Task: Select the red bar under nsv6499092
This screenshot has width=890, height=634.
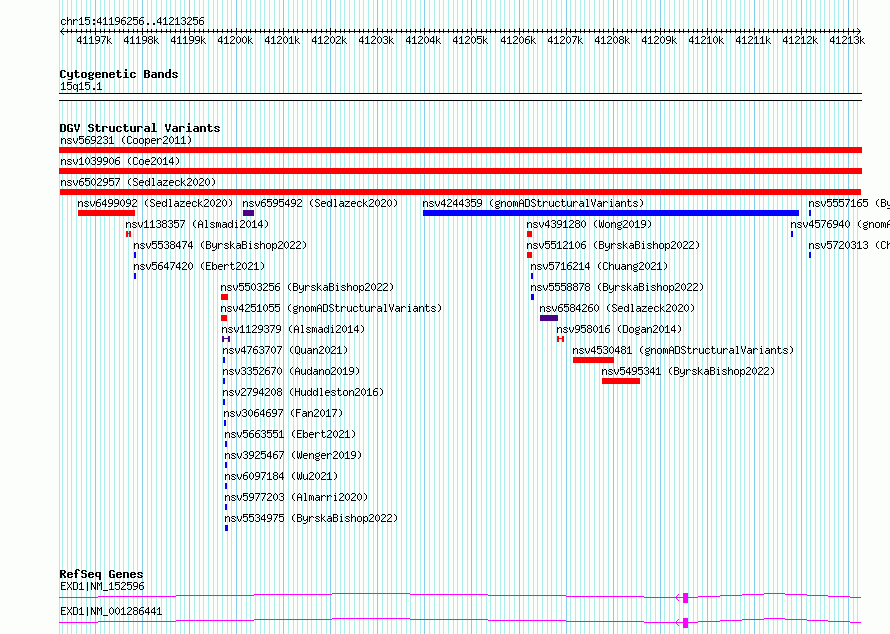Action: click(106, 213)
